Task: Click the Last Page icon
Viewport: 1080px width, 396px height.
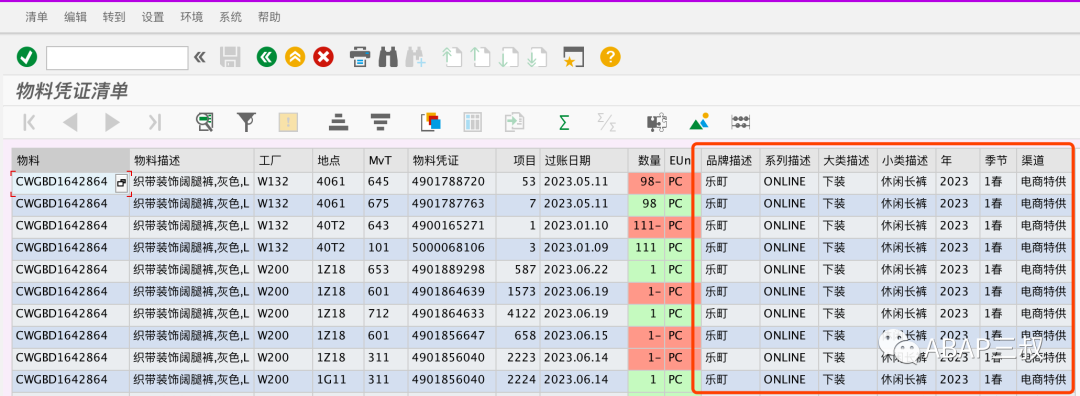Action: [537, 57]
